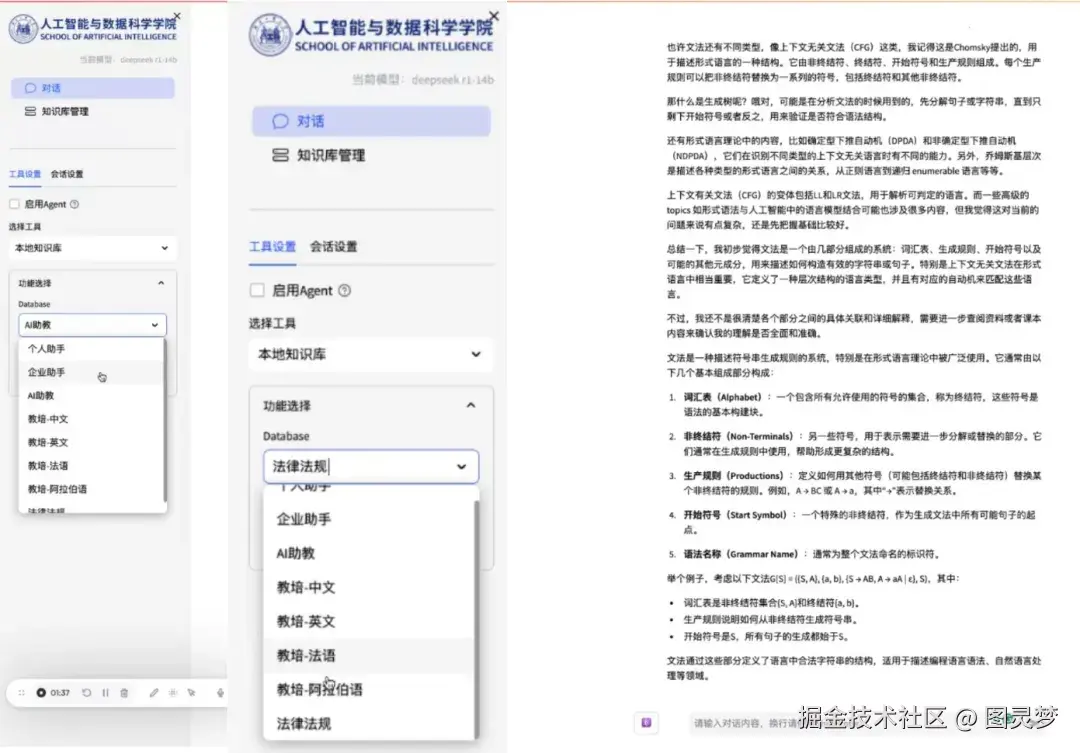Delete recording with the trash icon
Viewport: 1080px width, 753px height.
tap(124, 692)
